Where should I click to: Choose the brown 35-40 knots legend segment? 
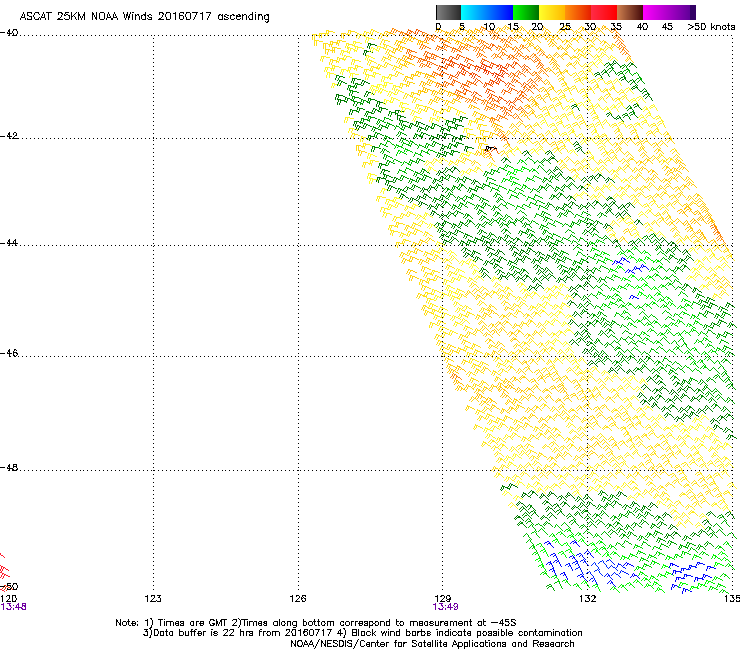coord(630,12)
